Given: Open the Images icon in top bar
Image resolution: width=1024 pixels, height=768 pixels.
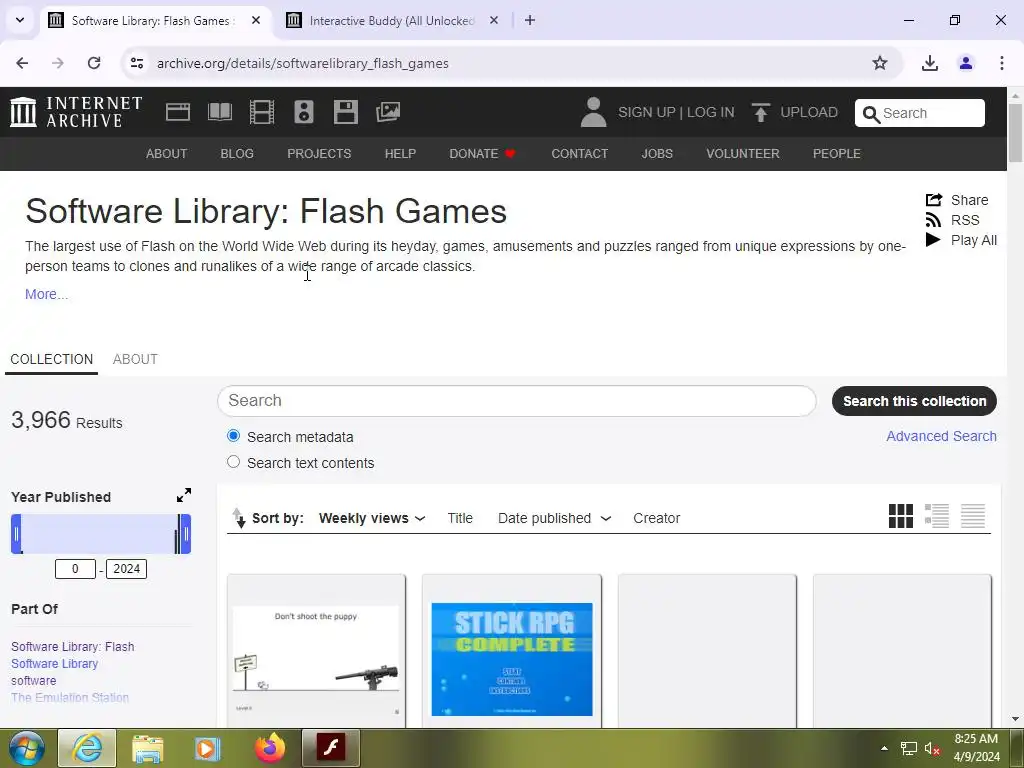Looking at the screenshot, I should 388,112.
